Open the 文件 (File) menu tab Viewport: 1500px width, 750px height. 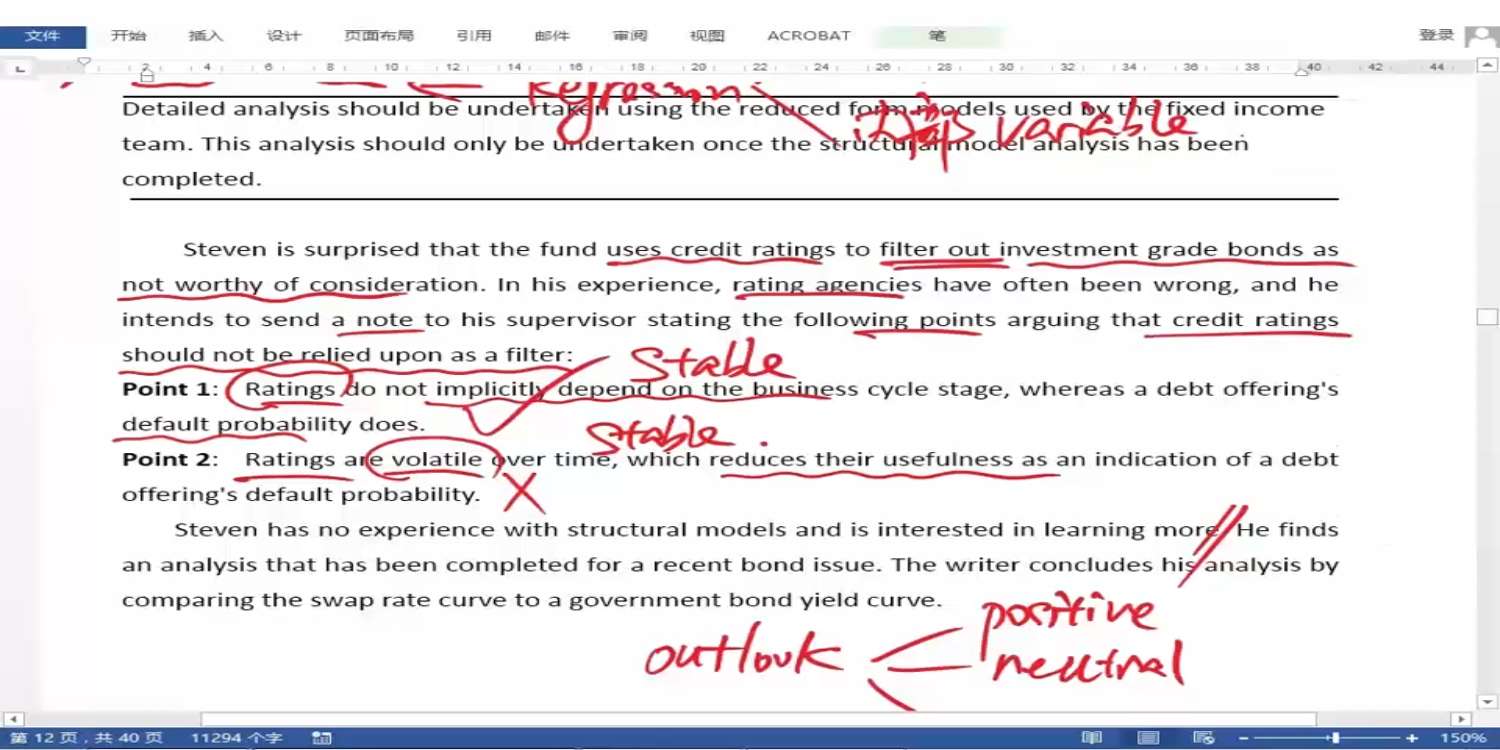click(x=43, y=36)
